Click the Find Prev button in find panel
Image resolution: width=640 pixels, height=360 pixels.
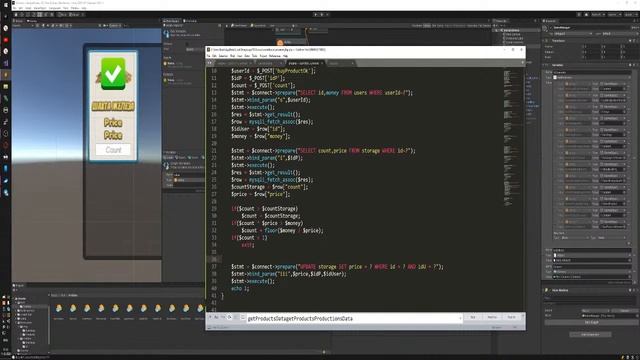(492, 317)
